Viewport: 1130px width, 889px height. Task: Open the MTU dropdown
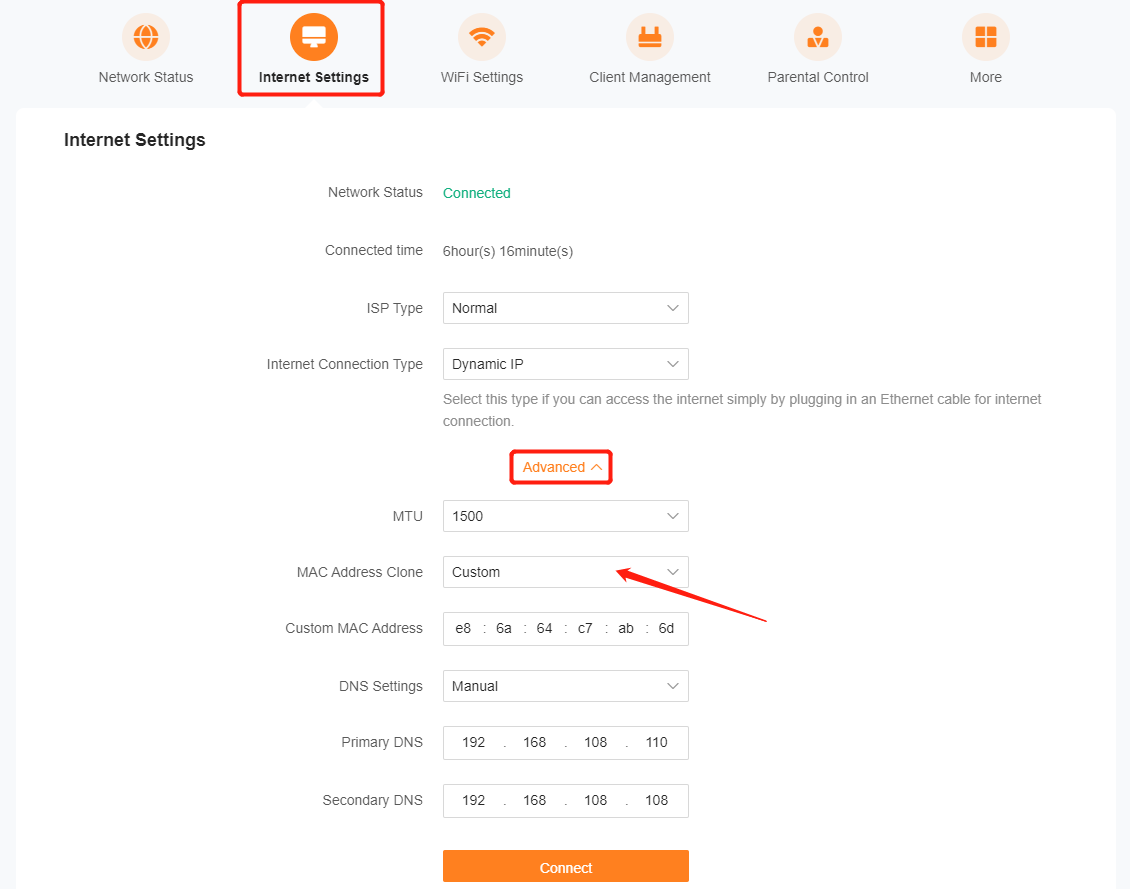click(x=565, y=516)
